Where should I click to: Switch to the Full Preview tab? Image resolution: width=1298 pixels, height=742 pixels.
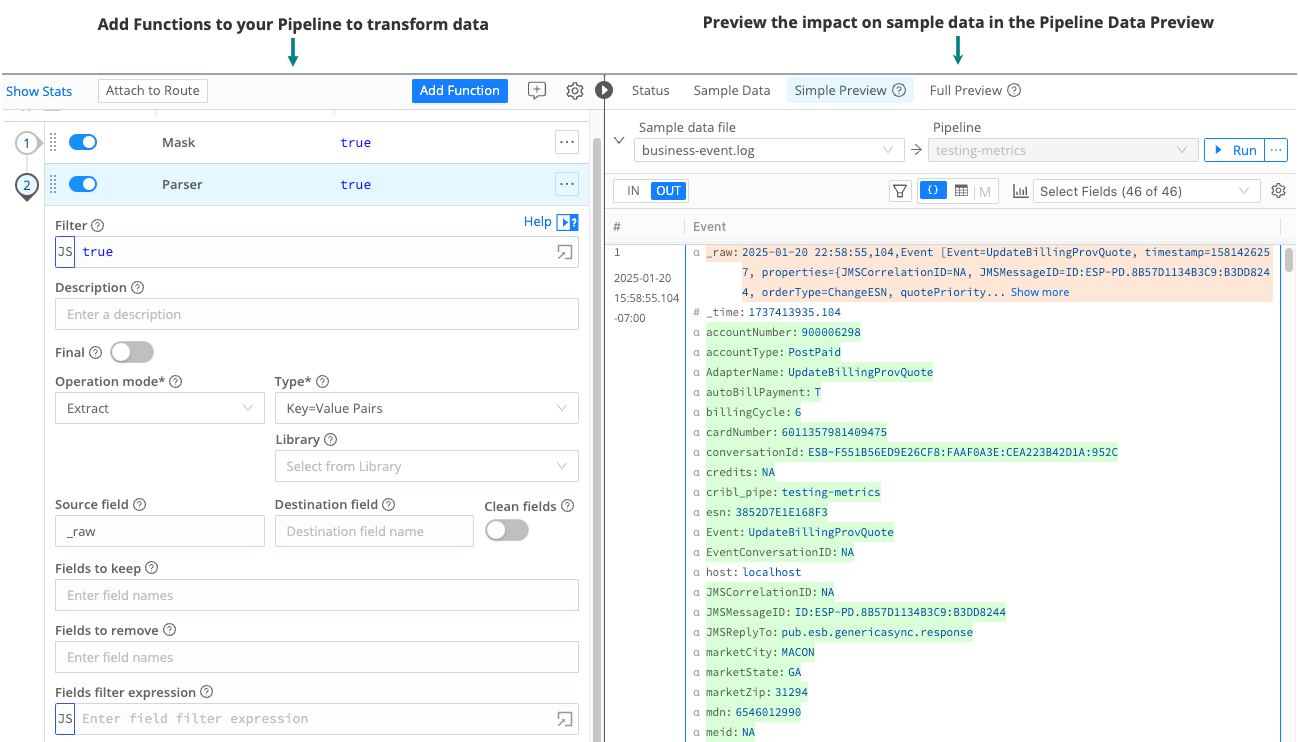pyautogui.click(x=966, y=90)
